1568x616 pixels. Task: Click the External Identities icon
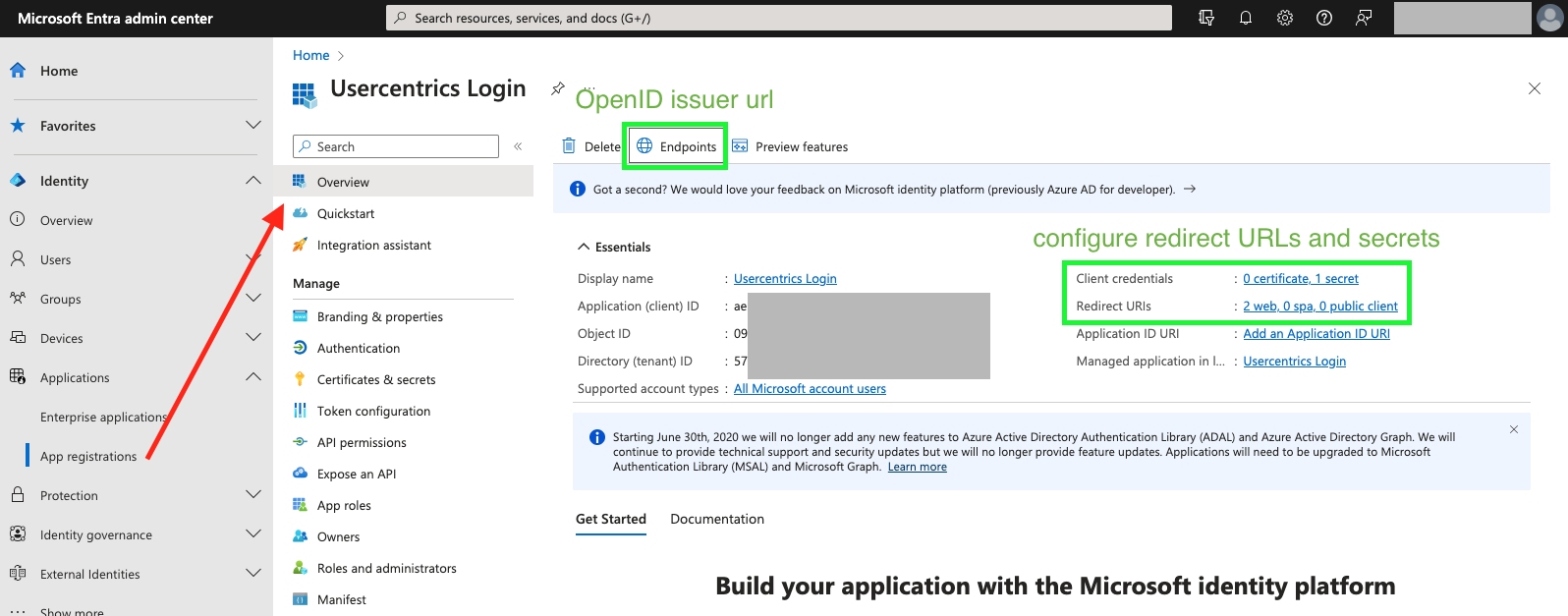[x=18, y=574]
